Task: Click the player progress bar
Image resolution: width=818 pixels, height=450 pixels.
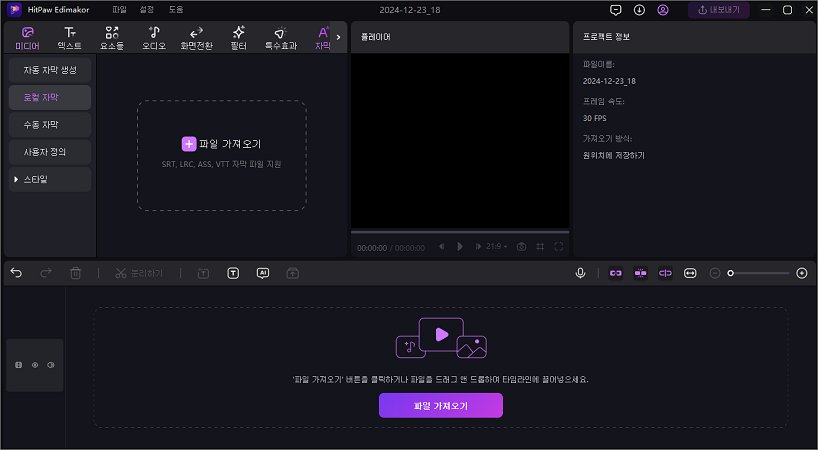Action: pyautogui.click(x=460, y=232)
